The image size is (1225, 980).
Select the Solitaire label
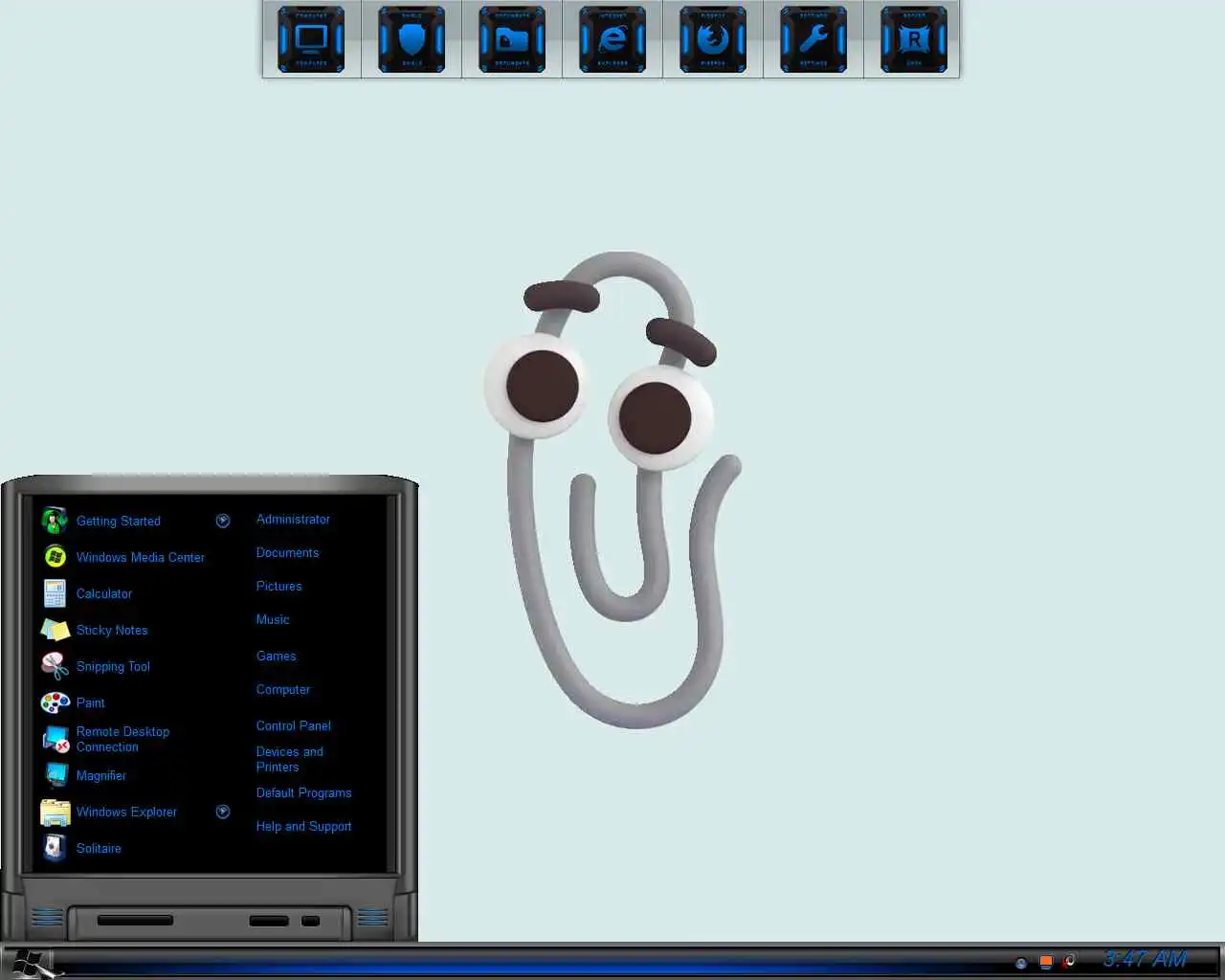tap(99, 848)
